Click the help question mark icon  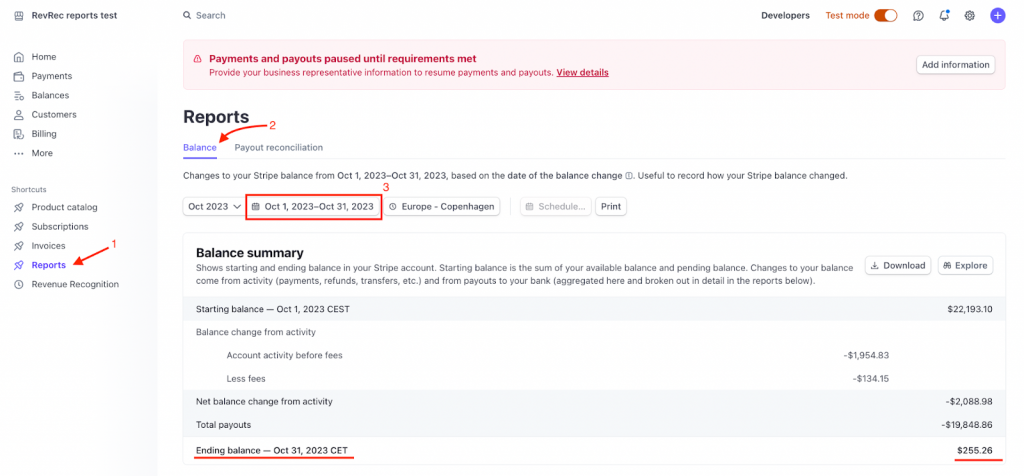[918, 16]
